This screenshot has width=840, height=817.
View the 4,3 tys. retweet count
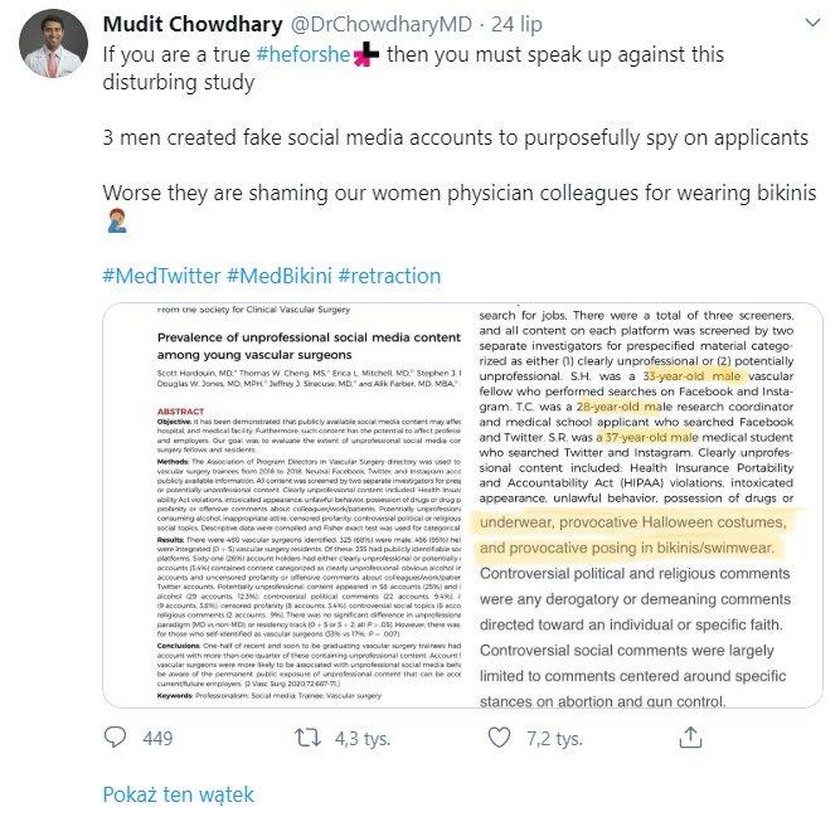pyautogui.click(x=363, y=739)
